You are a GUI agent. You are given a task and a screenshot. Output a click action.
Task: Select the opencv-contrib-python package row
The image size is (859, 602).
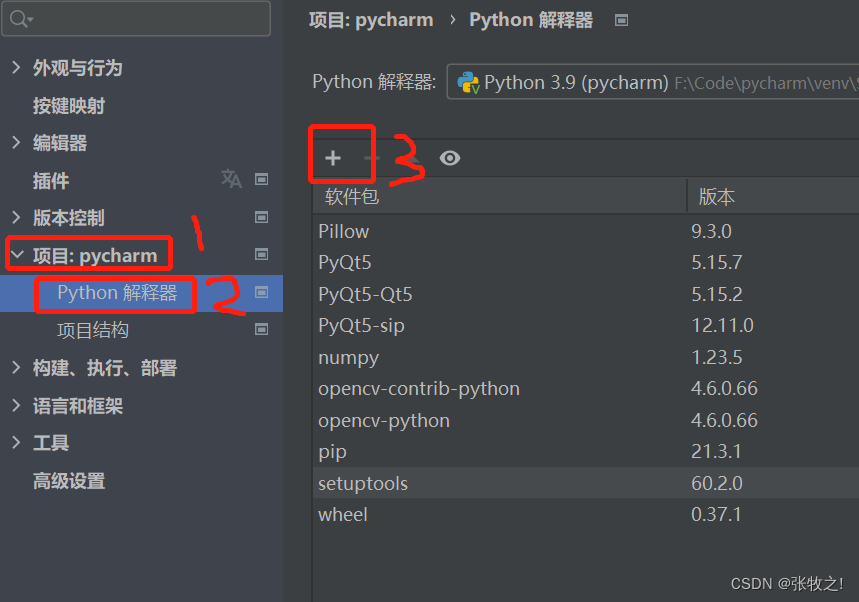tap(586, 388)
